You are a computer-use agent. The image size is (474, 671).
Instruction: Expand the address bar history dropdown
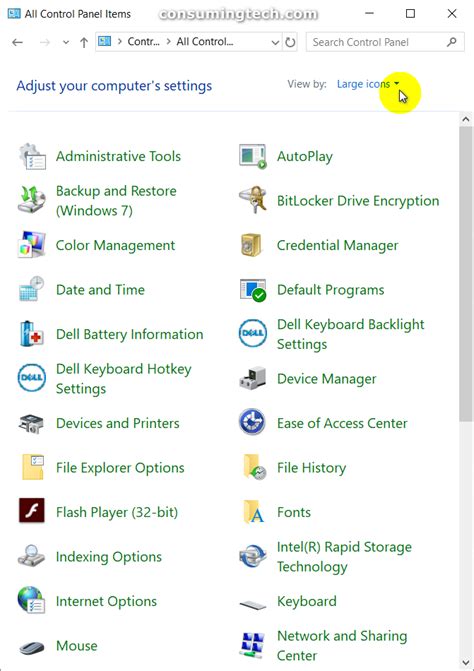pos(275,42)
